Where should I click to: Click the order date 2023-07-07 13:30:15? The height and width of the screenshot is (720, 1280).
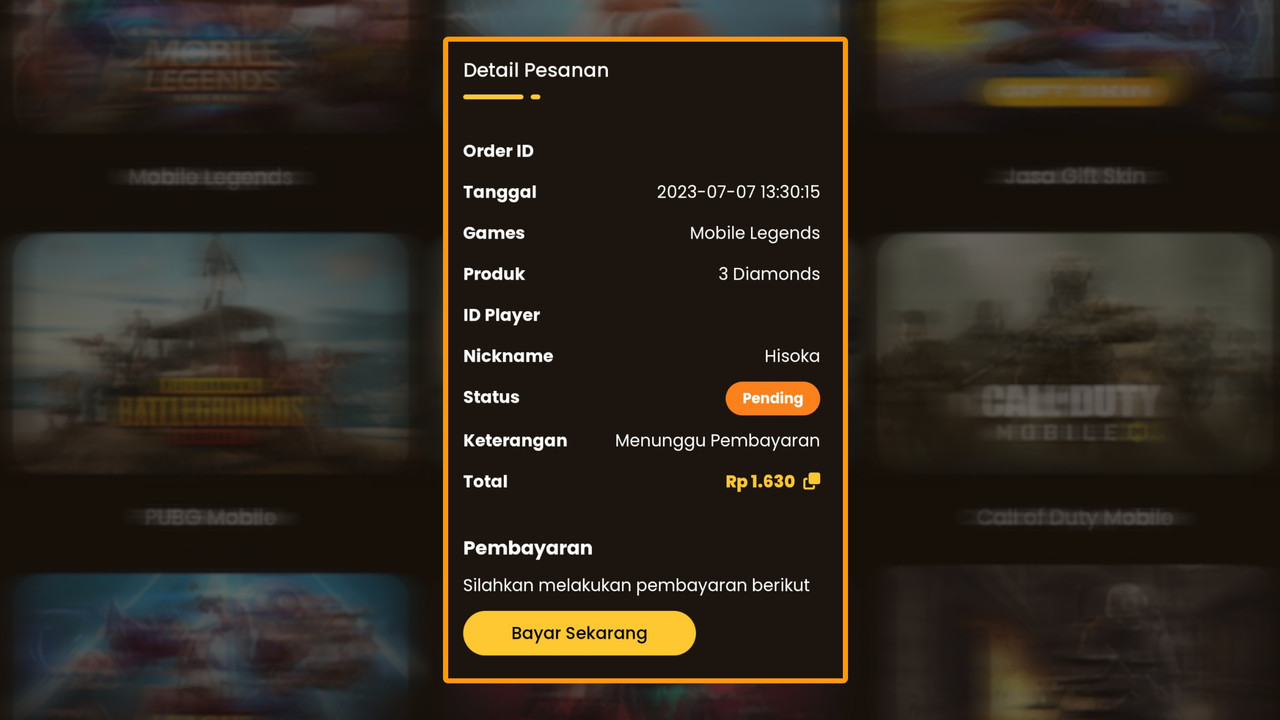click(x=738, y=192)
